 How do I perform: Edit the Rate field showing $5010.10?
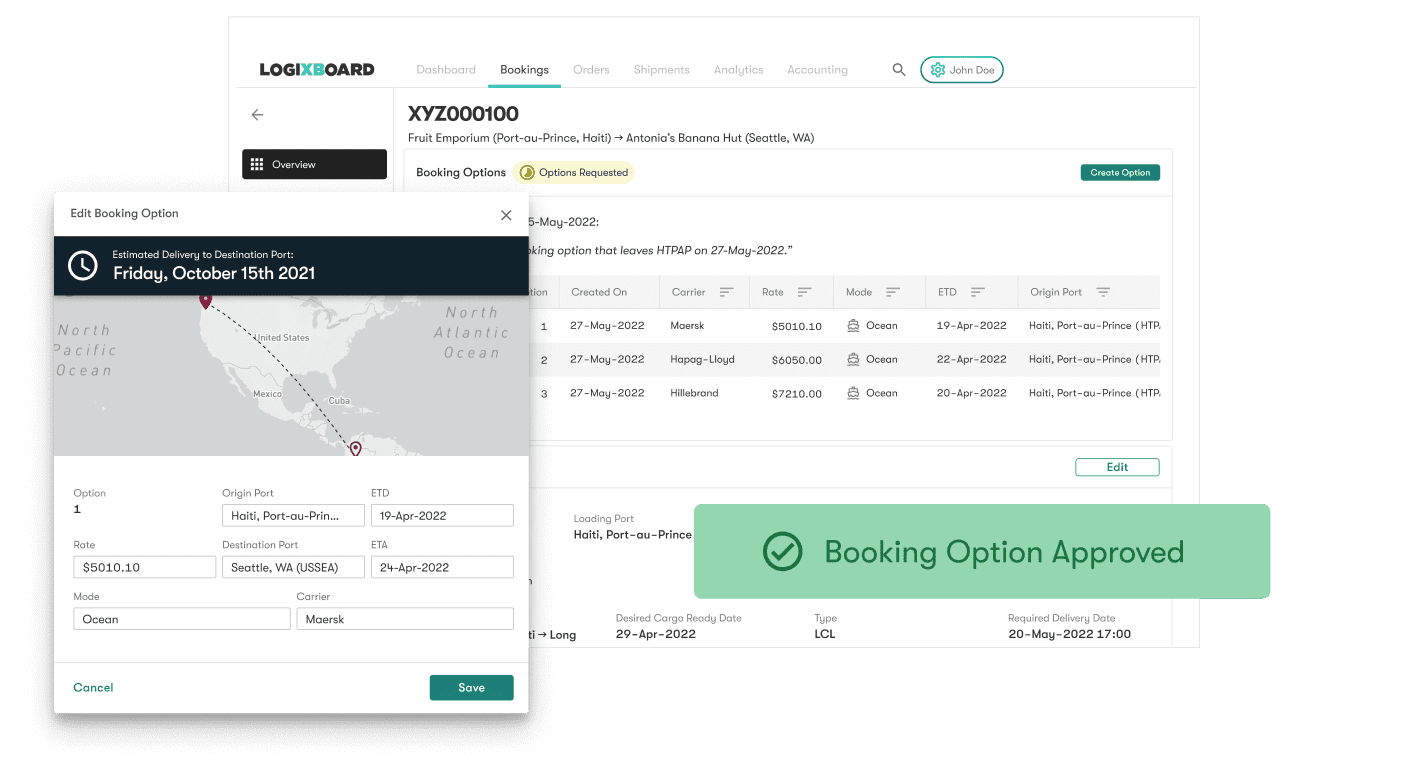tap(144, 566)
